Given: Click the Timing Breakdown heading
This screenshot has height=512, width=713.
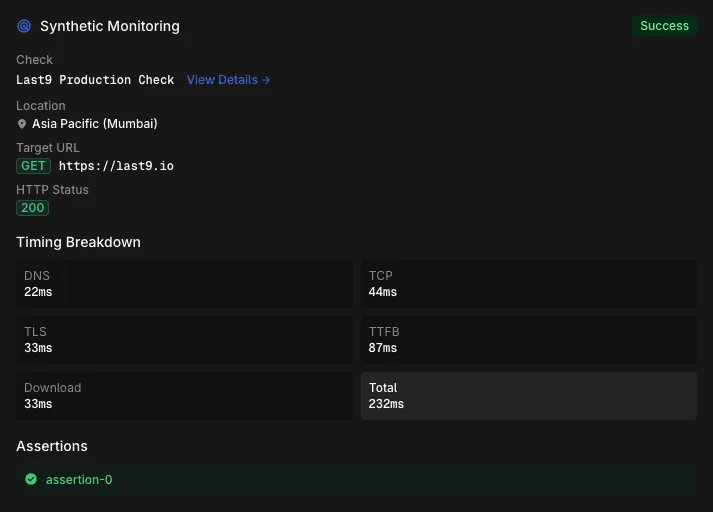Looking at the screenshot, I should click(78, 242).
